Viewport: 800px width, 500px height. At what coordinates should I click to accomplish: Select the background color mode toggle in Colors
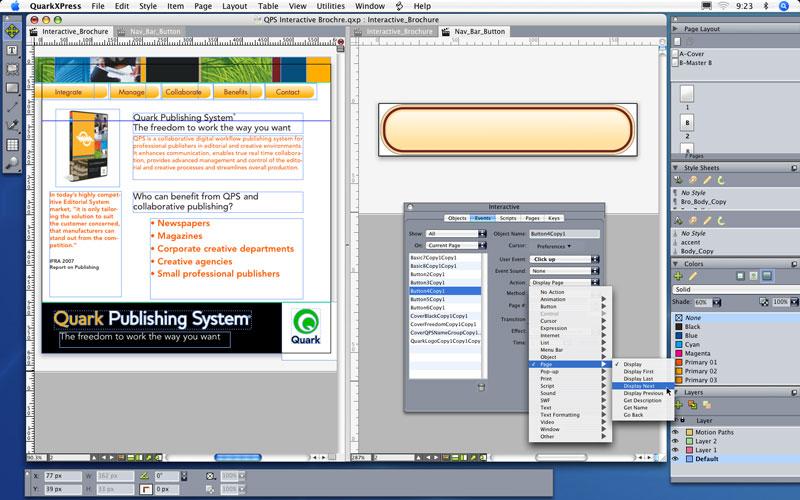[x=767, y=276]
